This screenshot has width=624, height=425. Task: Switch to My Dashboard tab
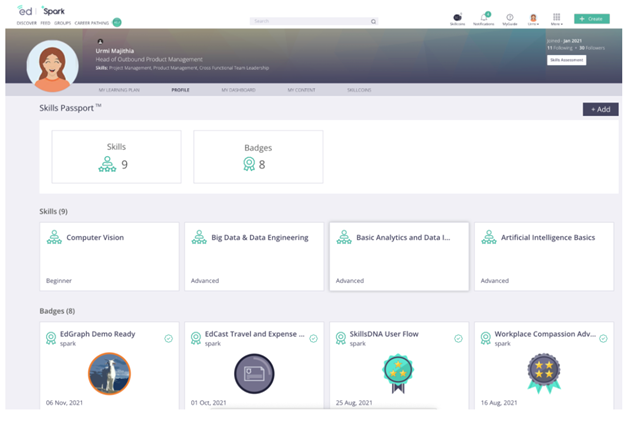[238, 90]
